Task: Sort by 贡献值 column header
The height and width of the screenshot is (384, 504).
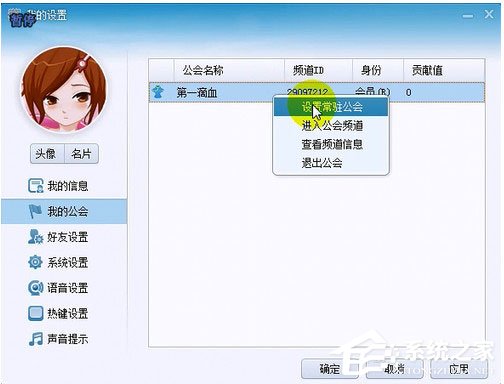Action: pyautogui.click(x=444, y=70)
